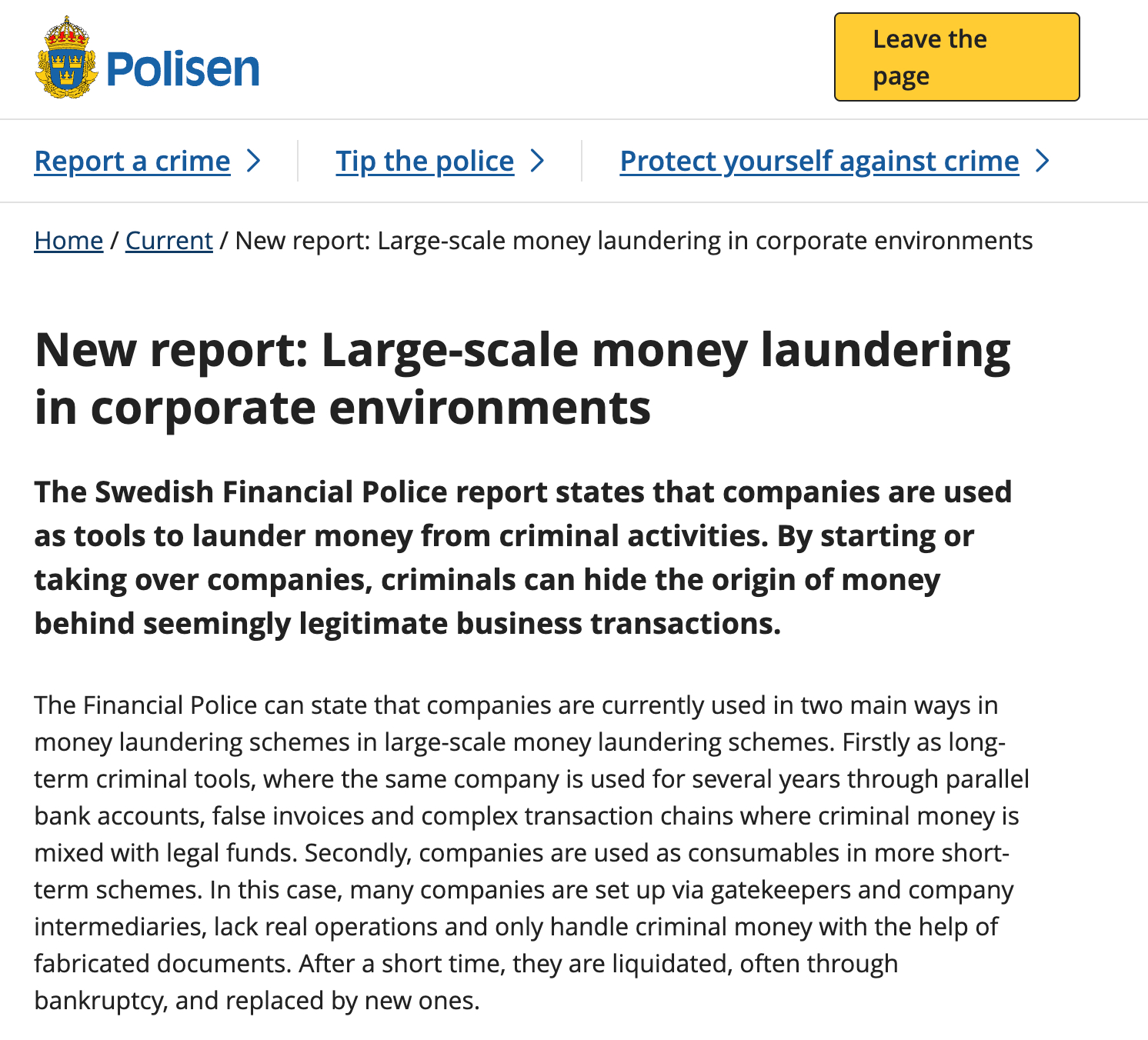The height and width of the screenshot is (1040, 1148).
Task: Open the Tip the police link
Action: tap(425, 161)
